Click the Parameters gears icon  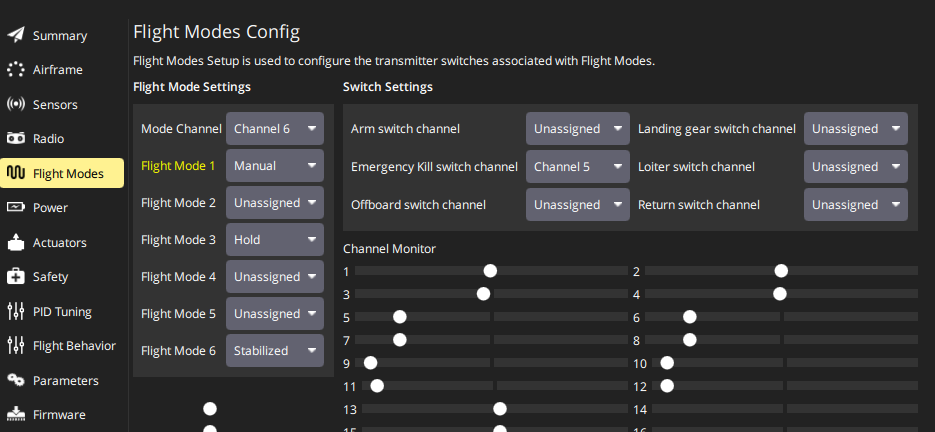16,380
